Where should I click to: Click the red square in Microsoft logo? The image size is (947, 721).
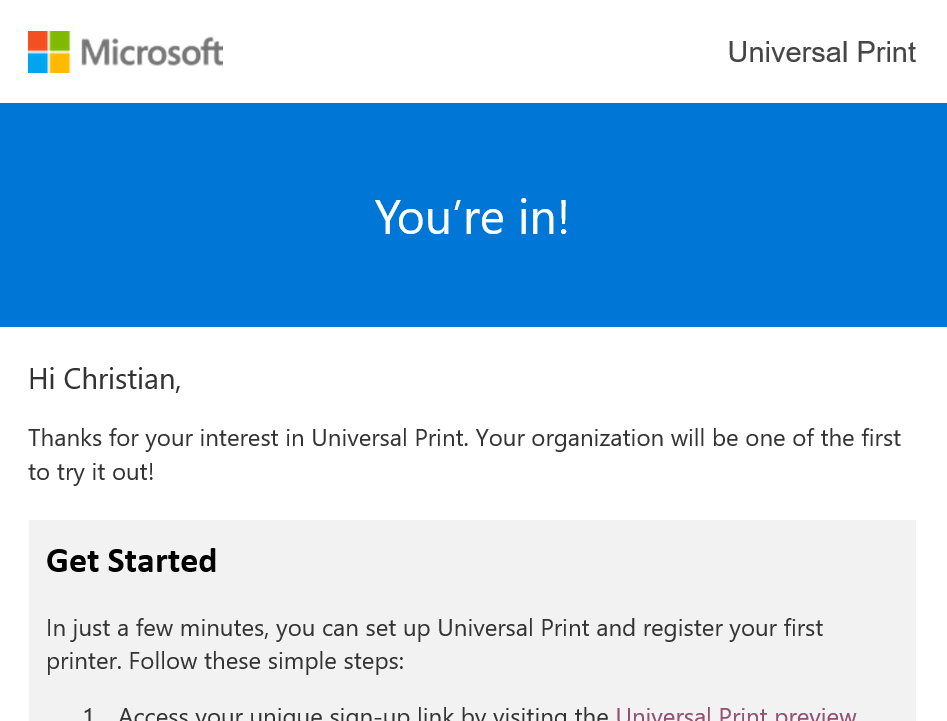tap(38, 41)
